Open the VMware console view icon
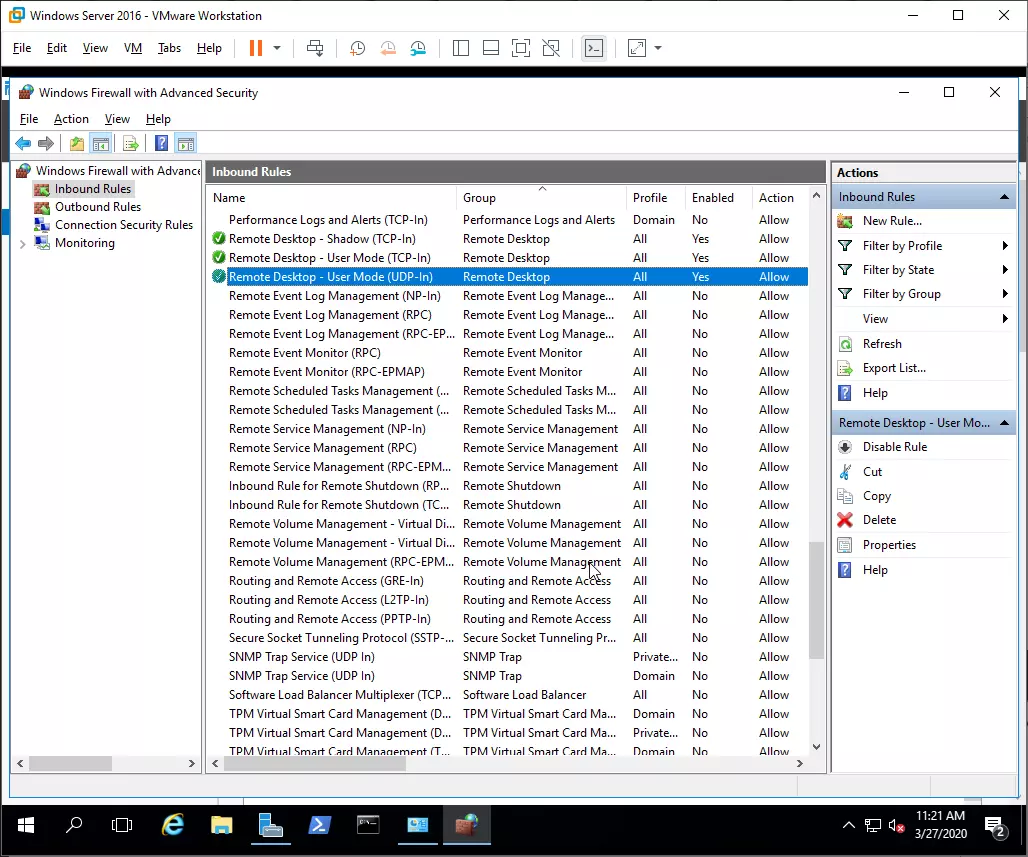The image size is (1028, 857). [x=594, y=48]
